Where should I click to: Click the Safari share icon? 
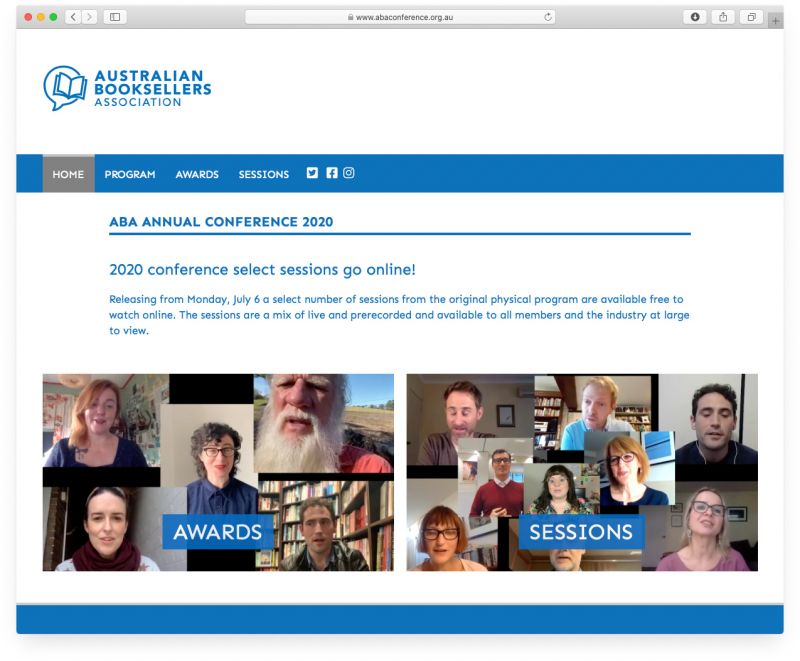click(x=723, y=17)
